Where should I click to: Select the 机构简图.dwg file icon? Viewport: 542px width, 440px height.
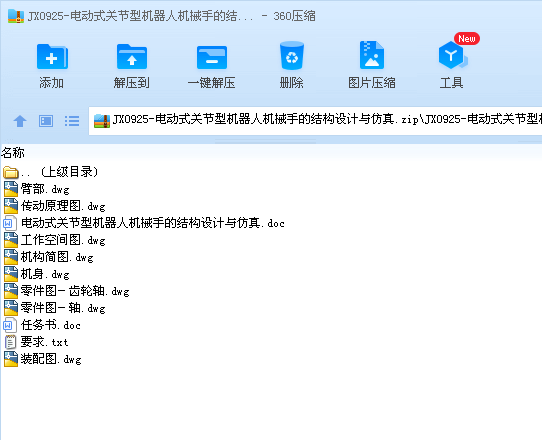[x=11, y=257]
